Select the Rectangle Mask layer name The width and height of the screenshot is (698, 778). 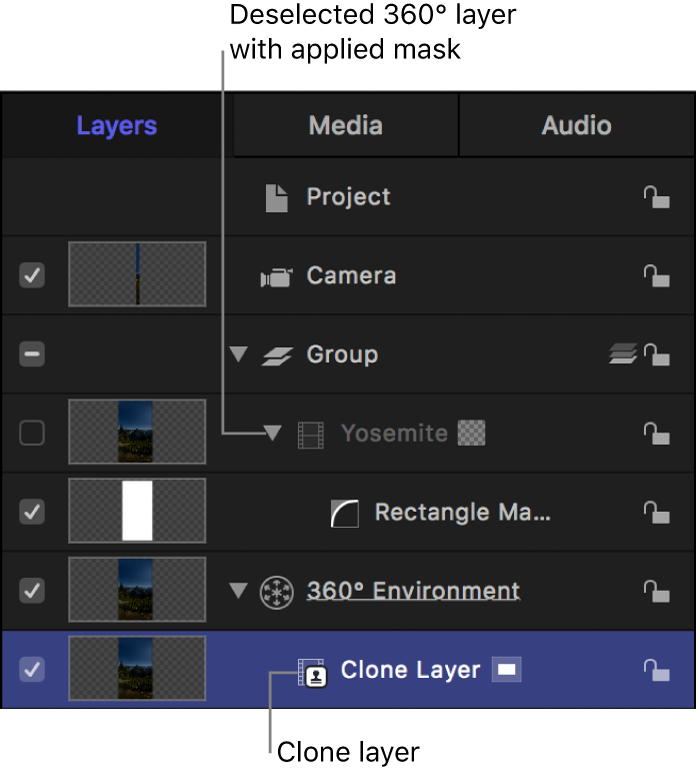462,512
